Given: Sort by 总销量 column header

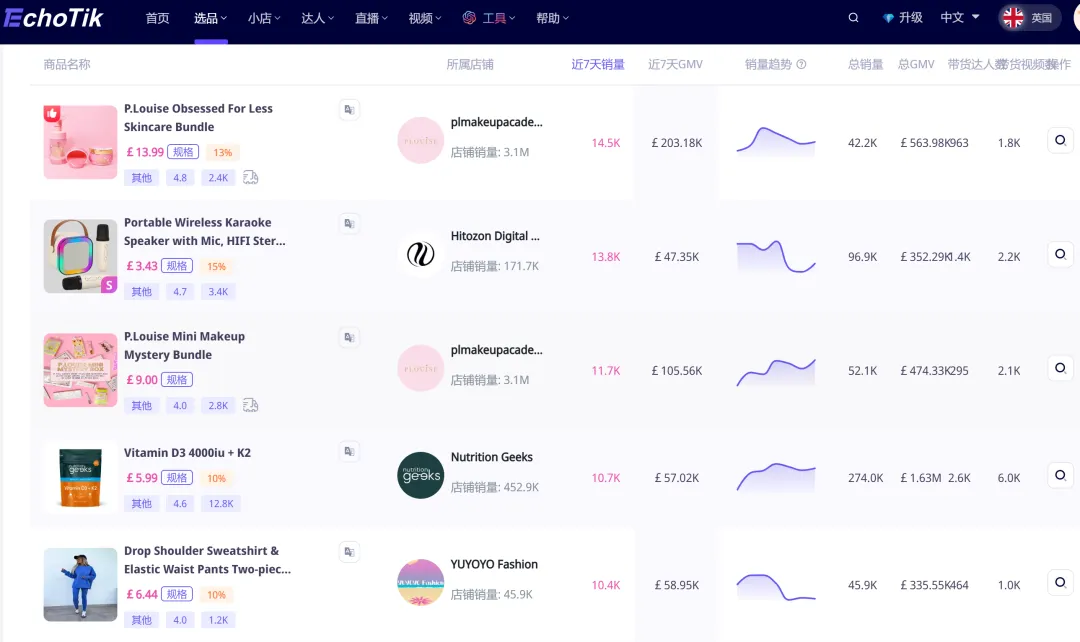Looking at the screenshot, I should coord(865,64).
